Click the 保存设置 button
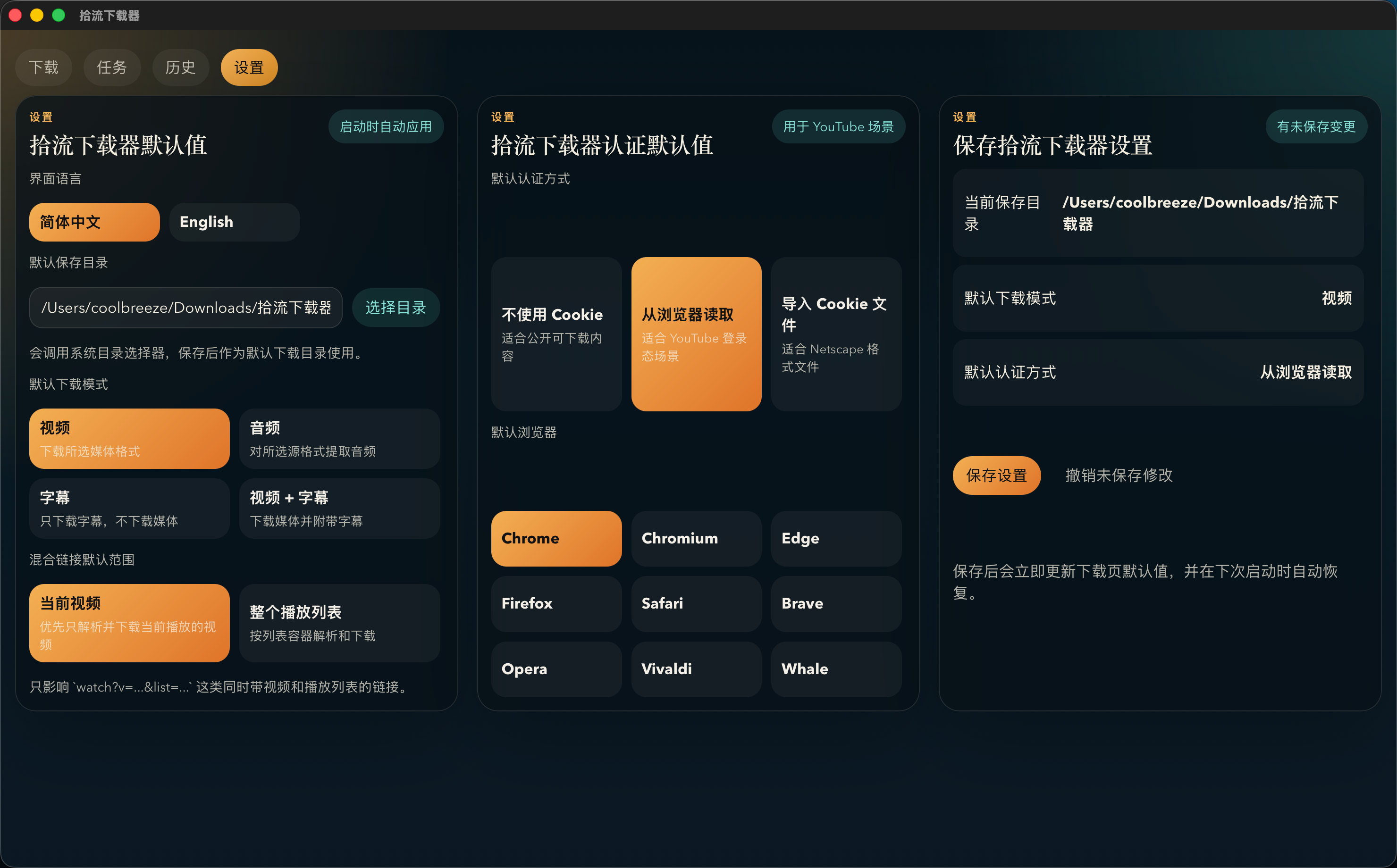This screenshot has width=1397, height=868. (996, 476)
